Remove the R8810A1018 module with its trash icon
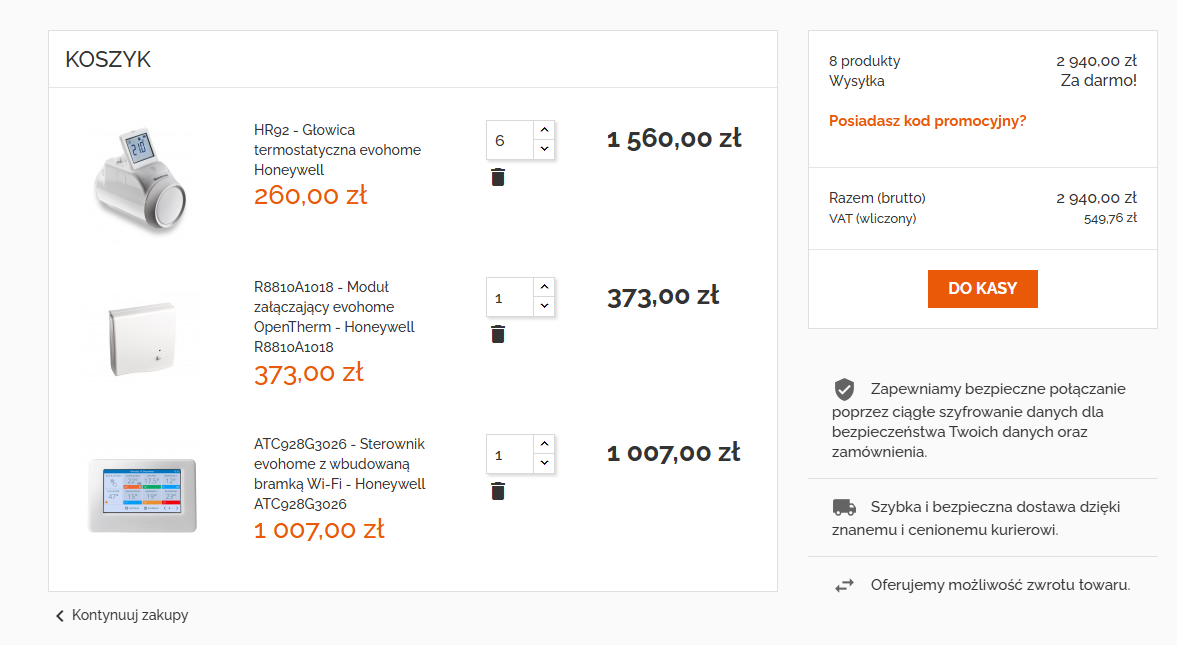The height and width of the screenshot is (645, 1177). coord(498,334)
